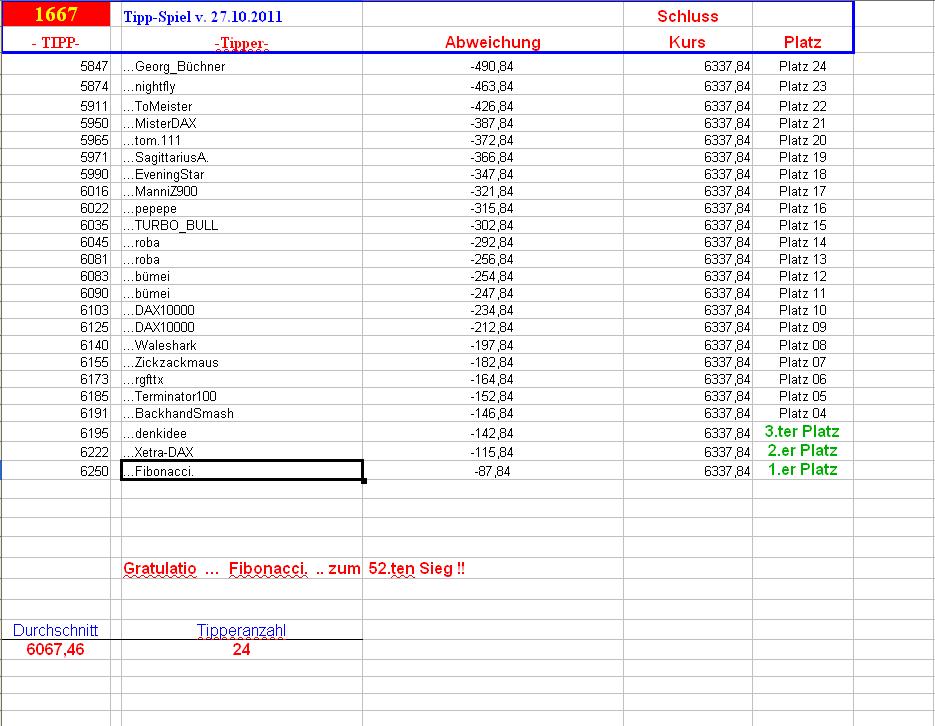This screenshot has height=726, width=935.
Task: Select deviation cell -254,84
Action: (x=493, y=277)
